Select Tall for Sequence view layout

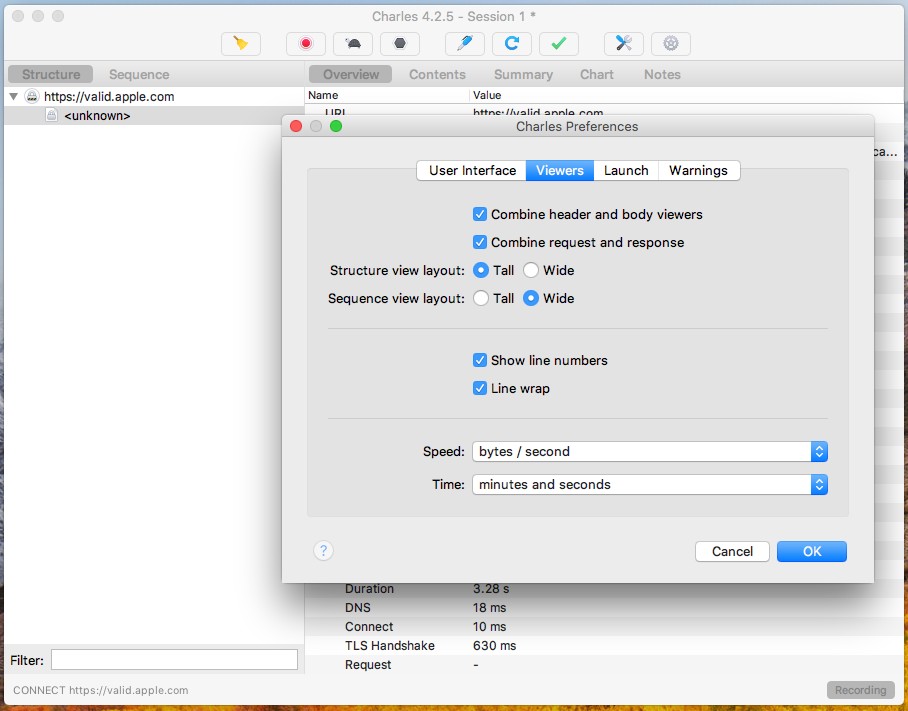(481, 298)
